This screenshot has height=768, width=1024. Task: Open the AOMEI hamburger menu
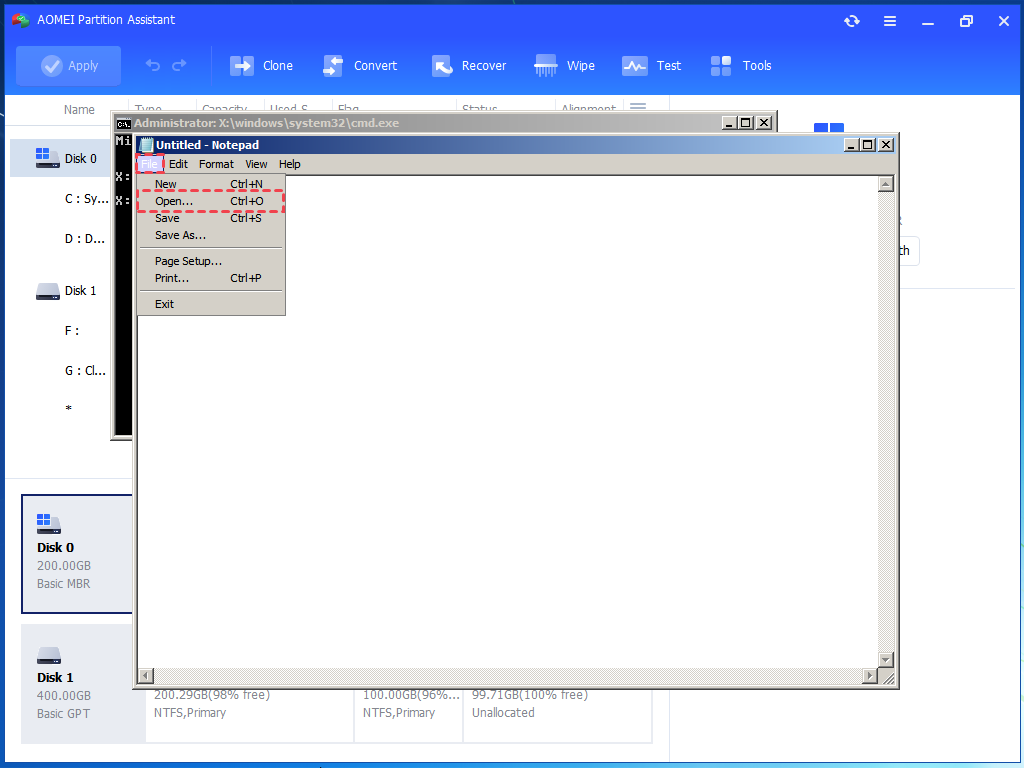click(889, 21)
